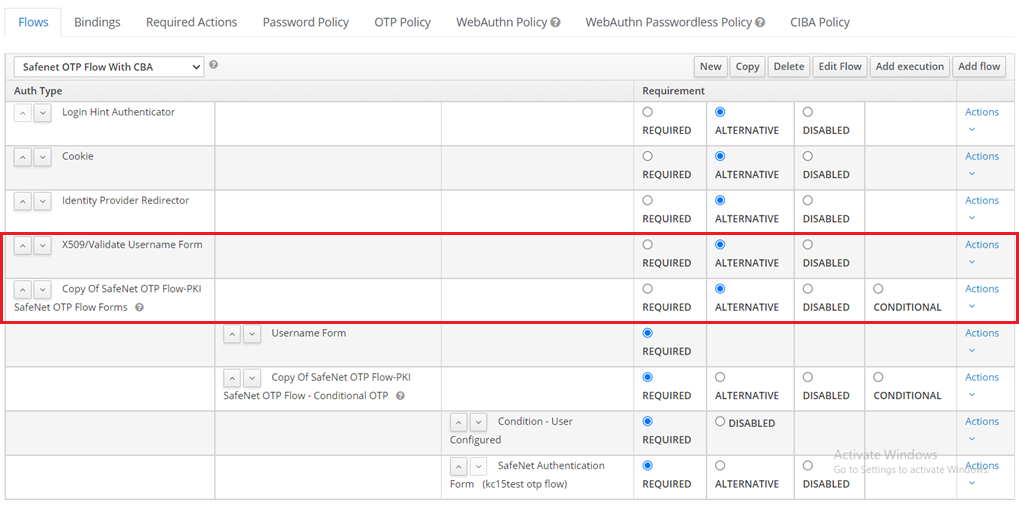This screenshot has width=1019, height=506.
Task: Move Identity Provider Redirector down
Action: (42, 201)
